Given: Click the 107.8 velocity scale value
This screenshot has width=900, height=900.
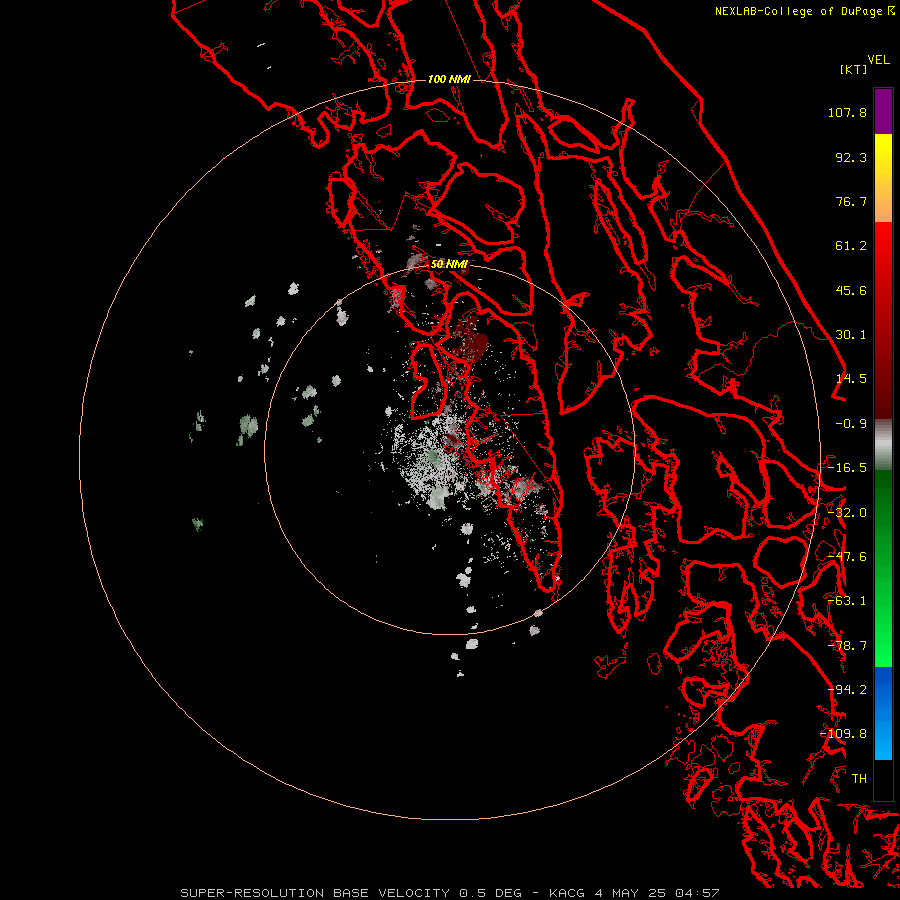Looking at the screenshot, I should 847,112.
